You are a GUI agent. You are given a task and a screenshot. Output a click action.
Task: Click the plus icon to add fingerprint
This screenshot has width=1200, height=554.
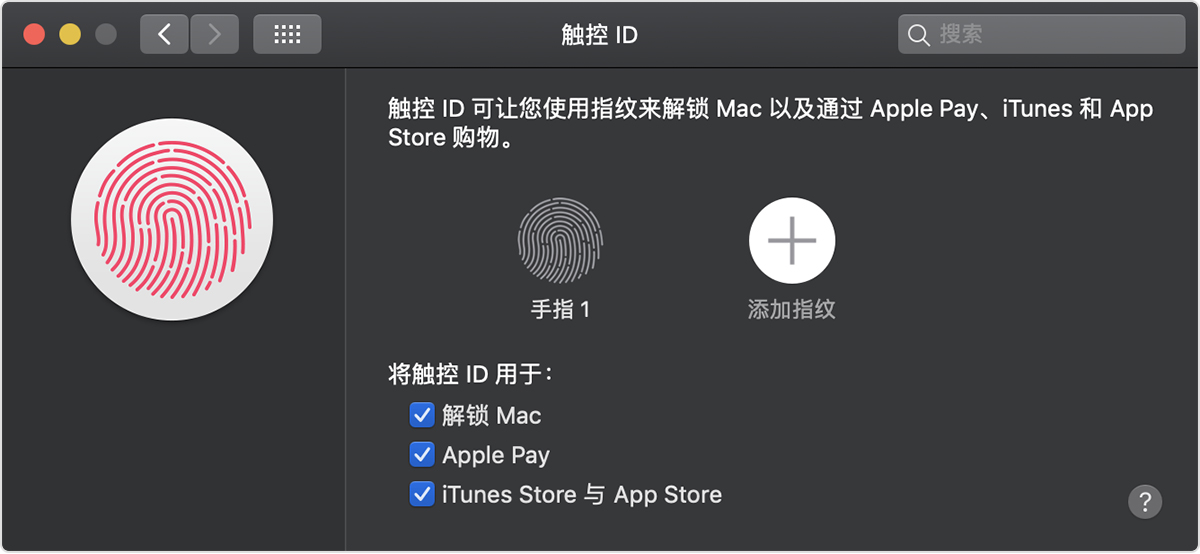[x=792, y=240]
